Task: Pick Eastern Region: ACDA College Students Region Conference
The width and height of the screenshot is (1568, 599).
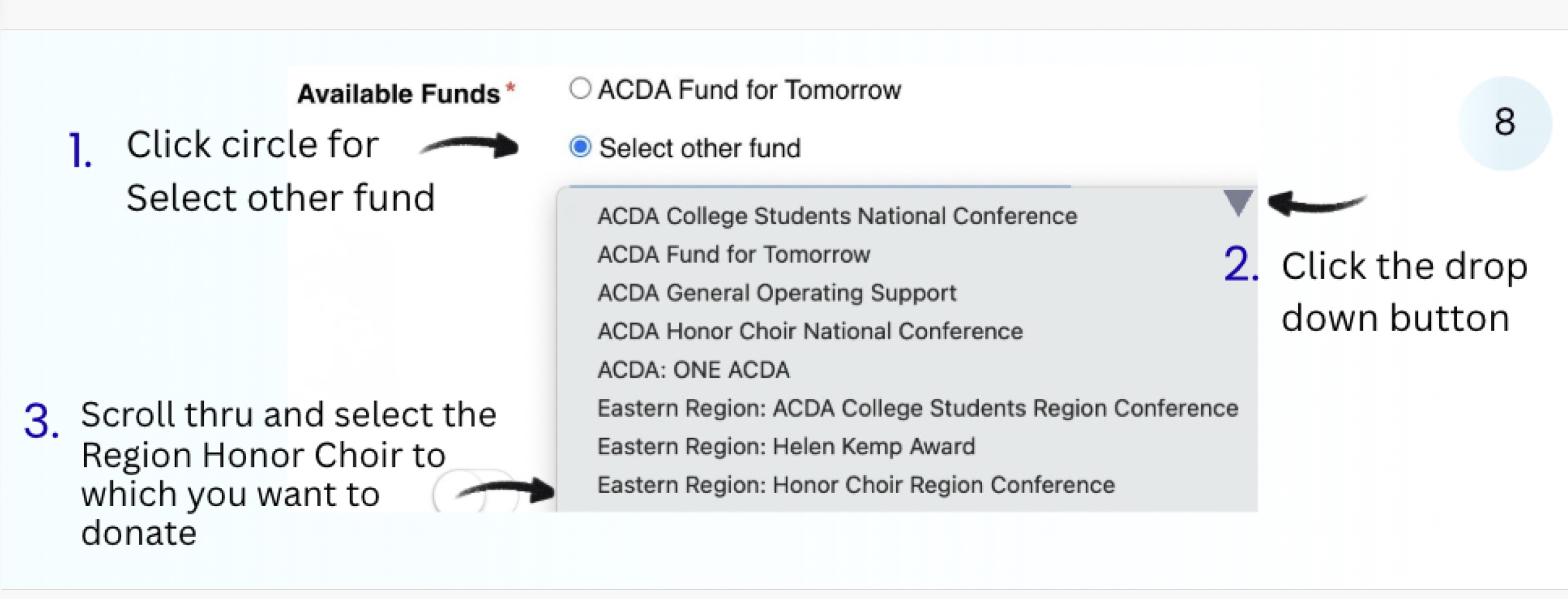Action: (917, 409)
